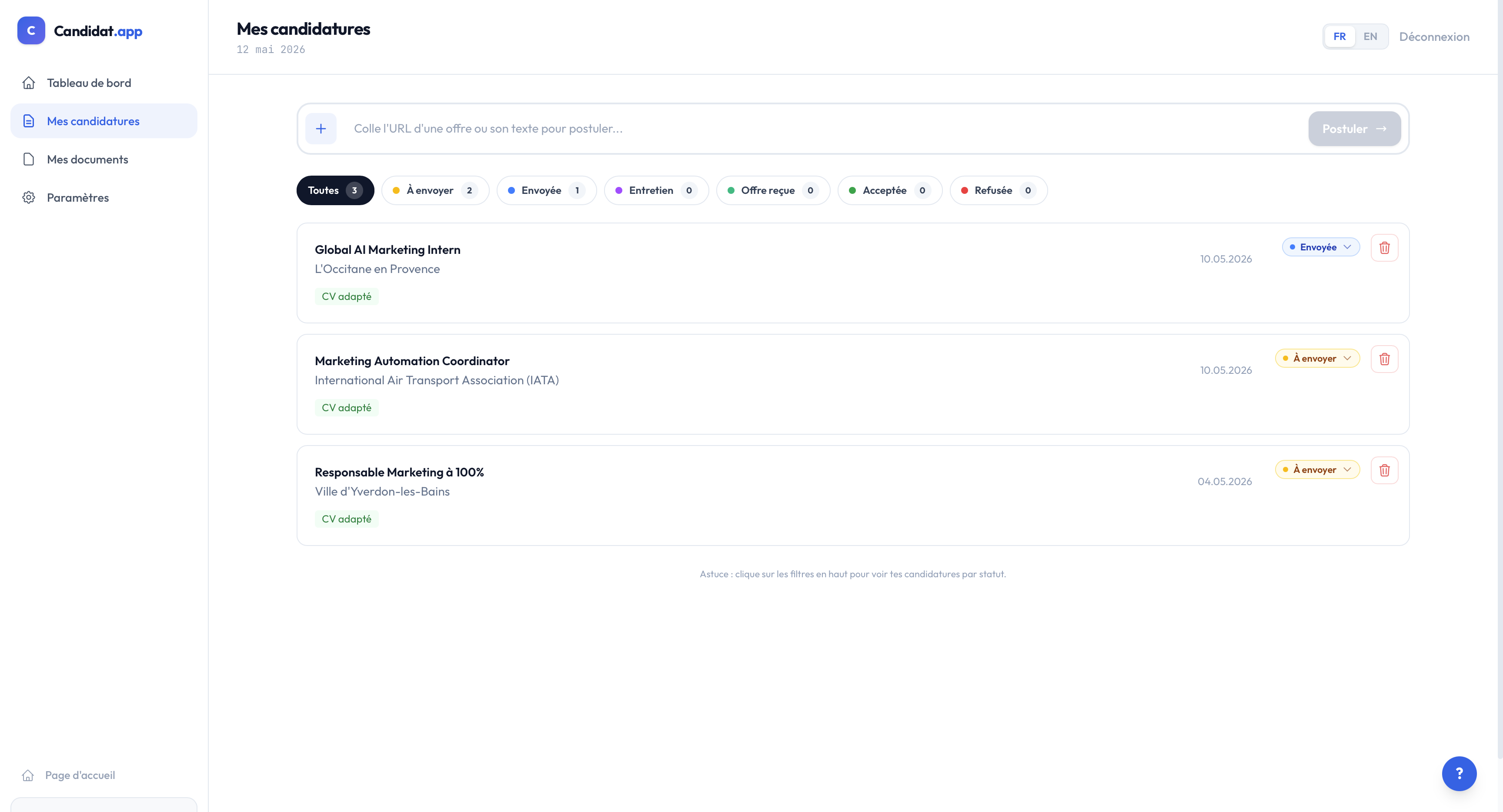Click the plus icon in the URL bar
The height and width of the screenshot is (812, 1503).
321,128
